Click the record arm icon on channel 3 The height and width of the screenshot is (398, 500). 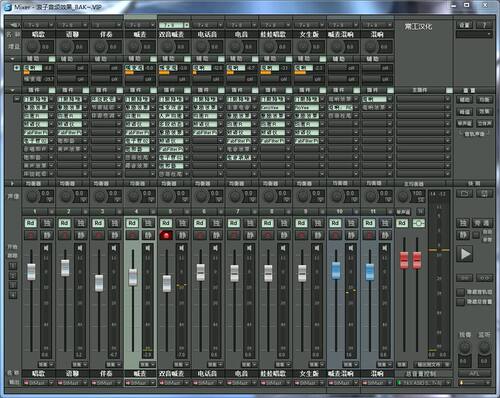pos(98,235)
